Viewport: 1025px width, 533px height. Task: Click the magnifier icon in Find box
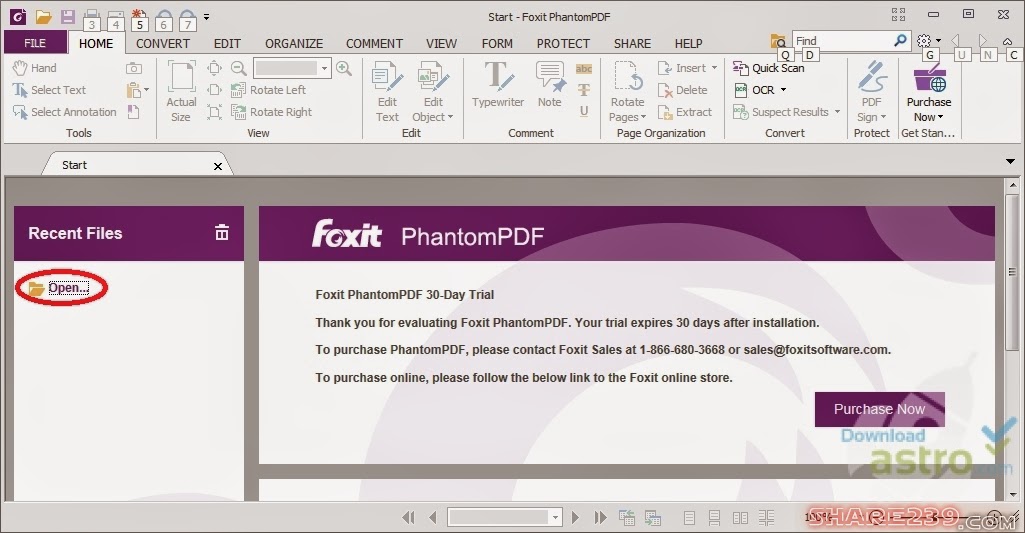[x=900, y=41]
